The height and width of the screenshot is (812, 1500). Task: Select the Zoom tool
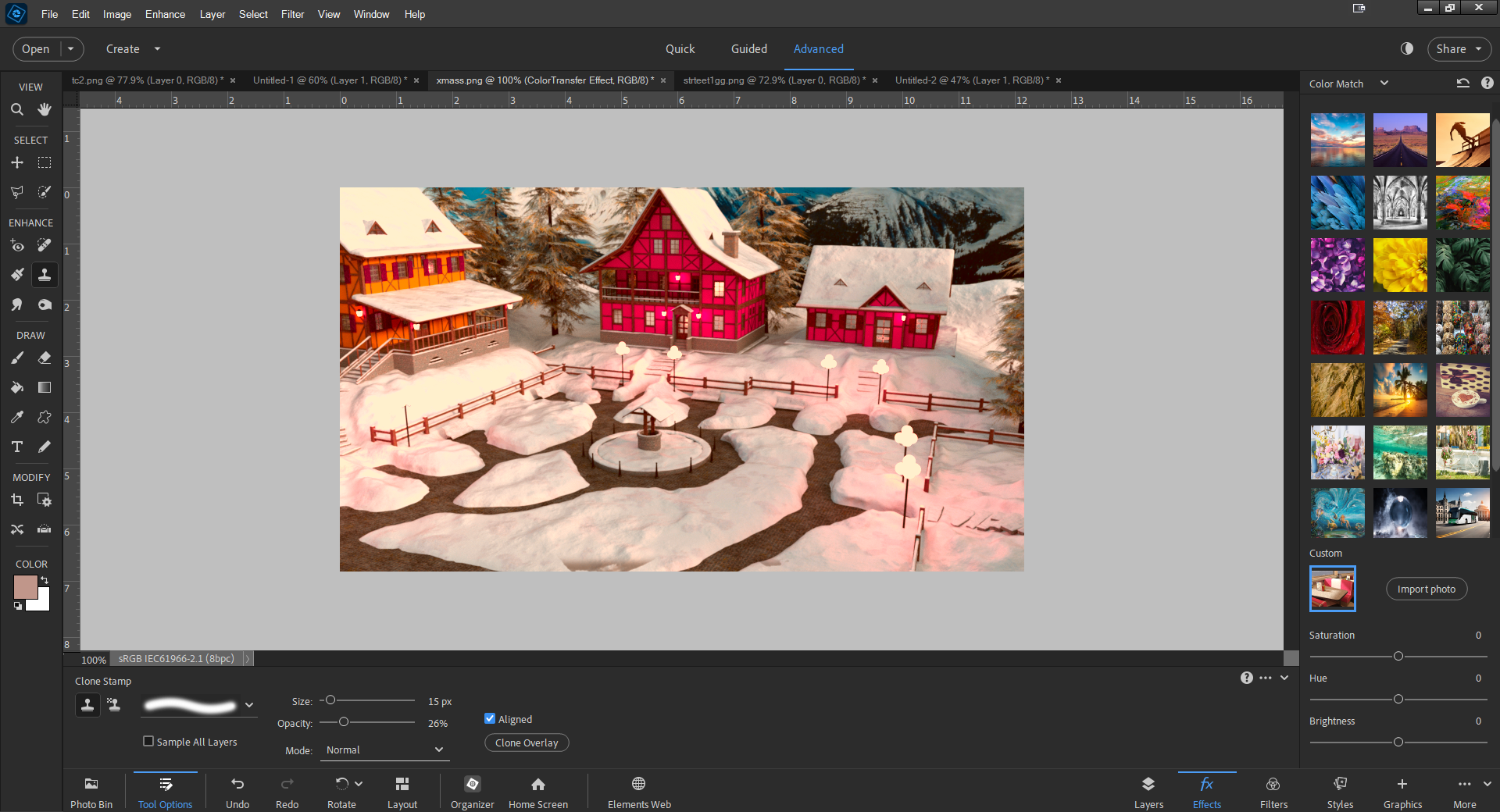click(17, 109)
